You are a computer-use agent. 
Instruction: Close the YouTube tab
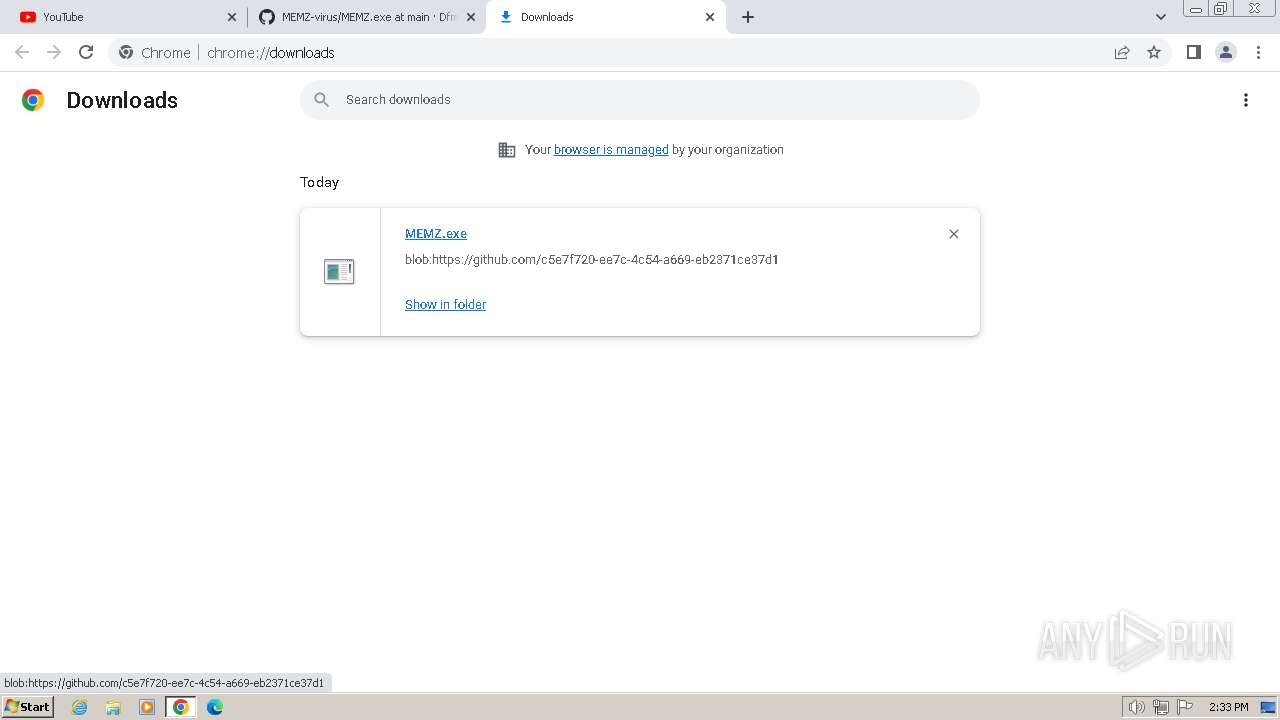[232, 17]
